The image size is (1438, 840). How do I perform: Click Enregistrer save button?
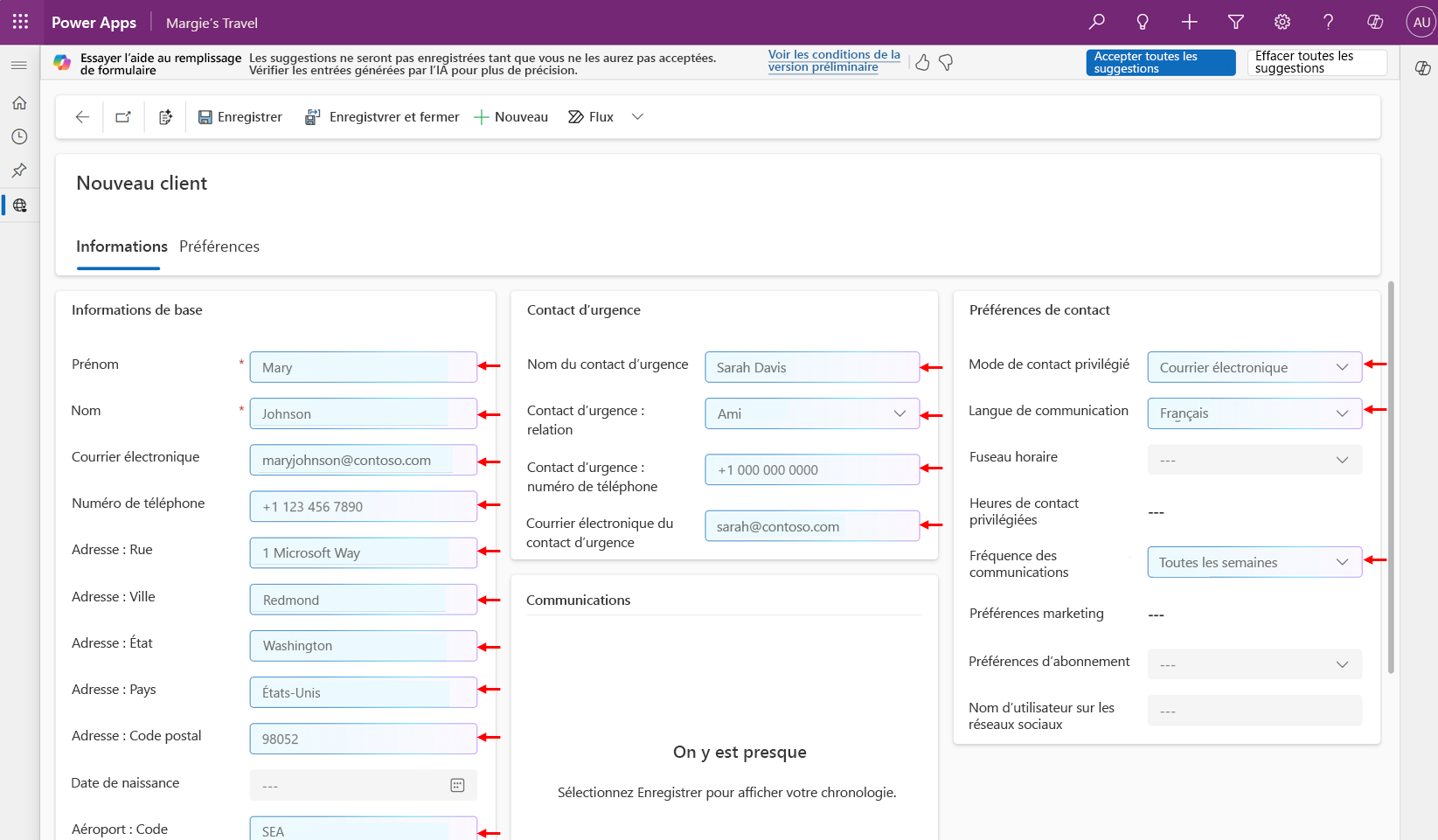(x=240, y=117)
